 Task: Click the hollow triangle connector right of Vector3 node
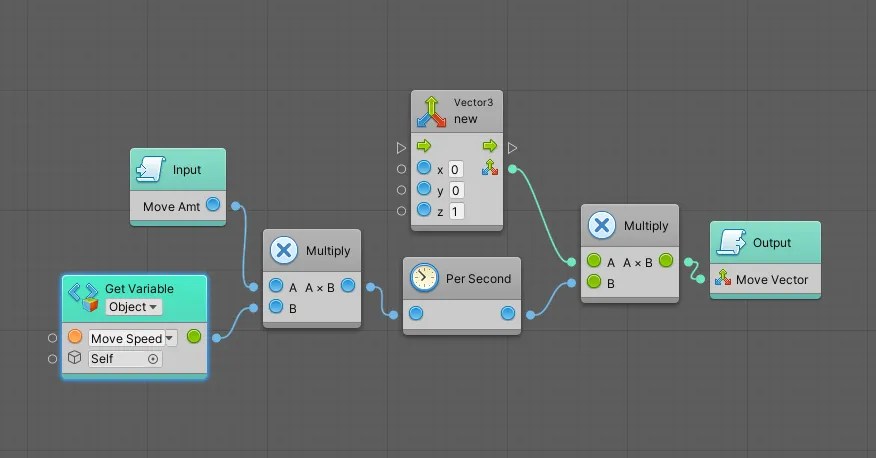pyautogui.click(x=512, y=148)
